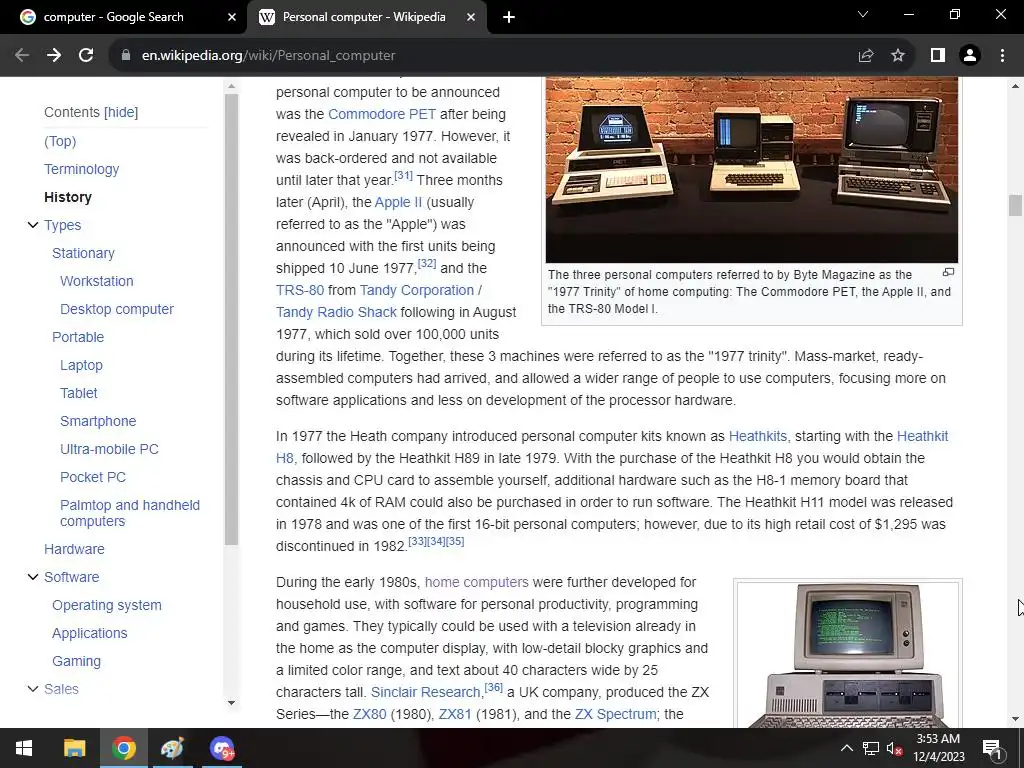Go to Palmtop and handheld computers subsection

tap(130, 513)
